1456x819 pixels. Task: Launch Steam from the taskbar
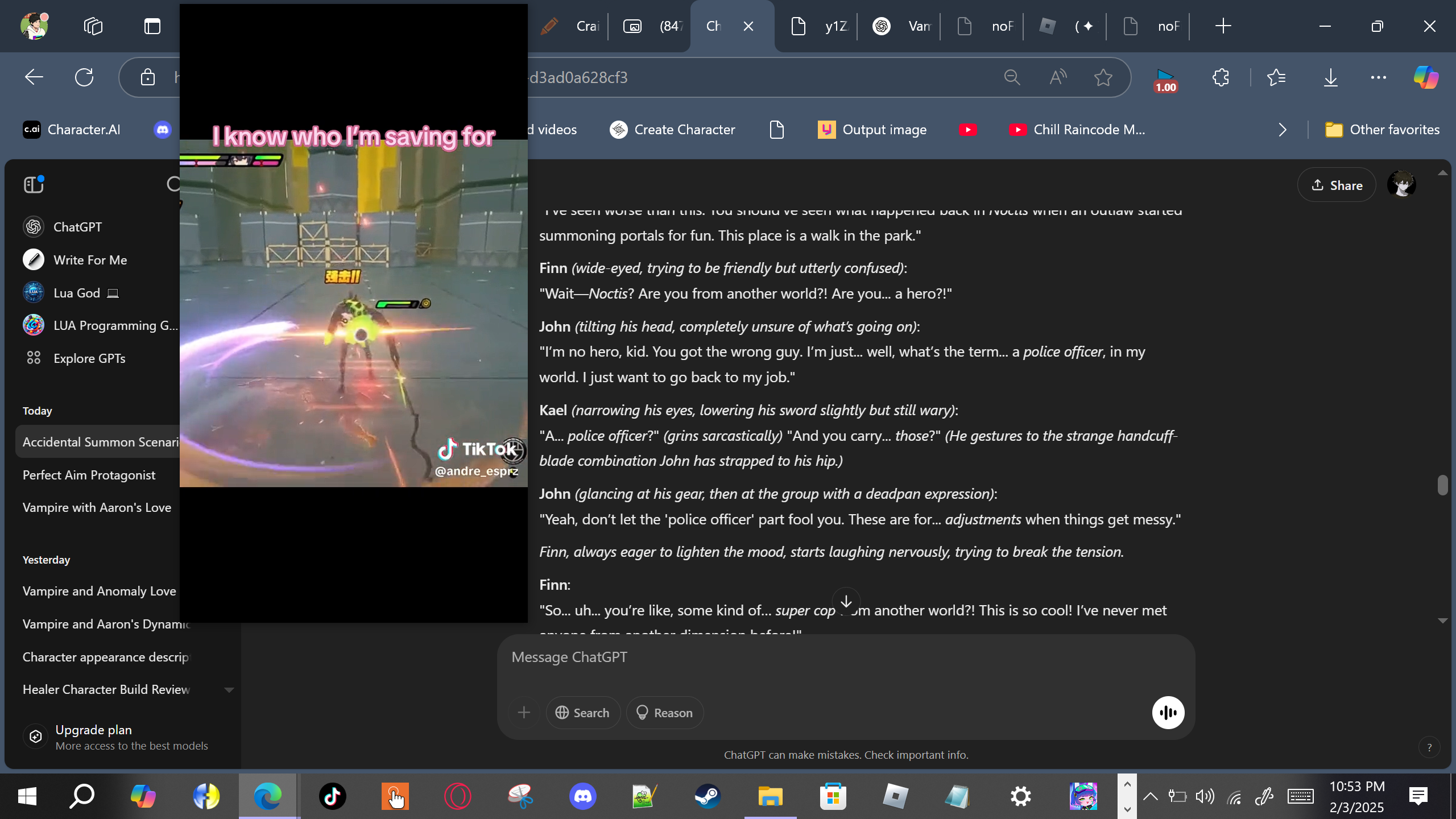coord(708,796)
